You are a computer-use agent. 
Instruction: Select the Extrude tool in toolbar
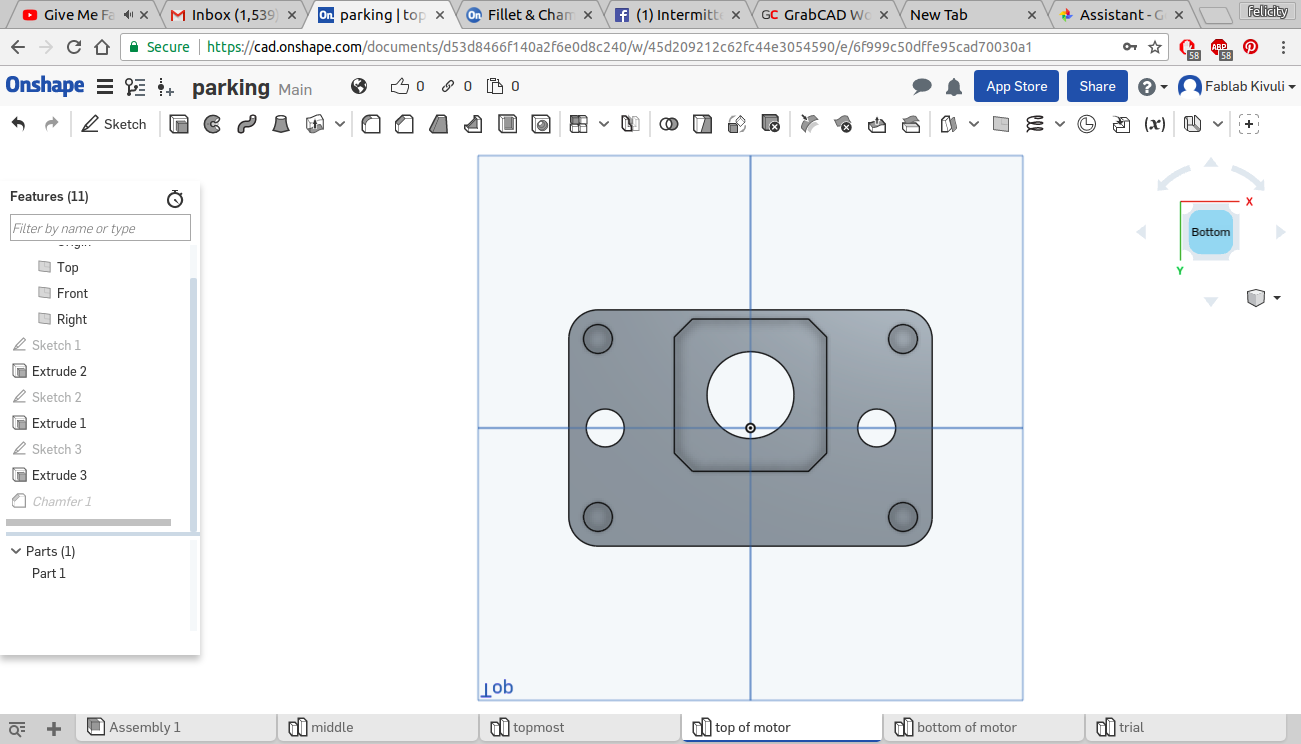click(x=179, y=124)
